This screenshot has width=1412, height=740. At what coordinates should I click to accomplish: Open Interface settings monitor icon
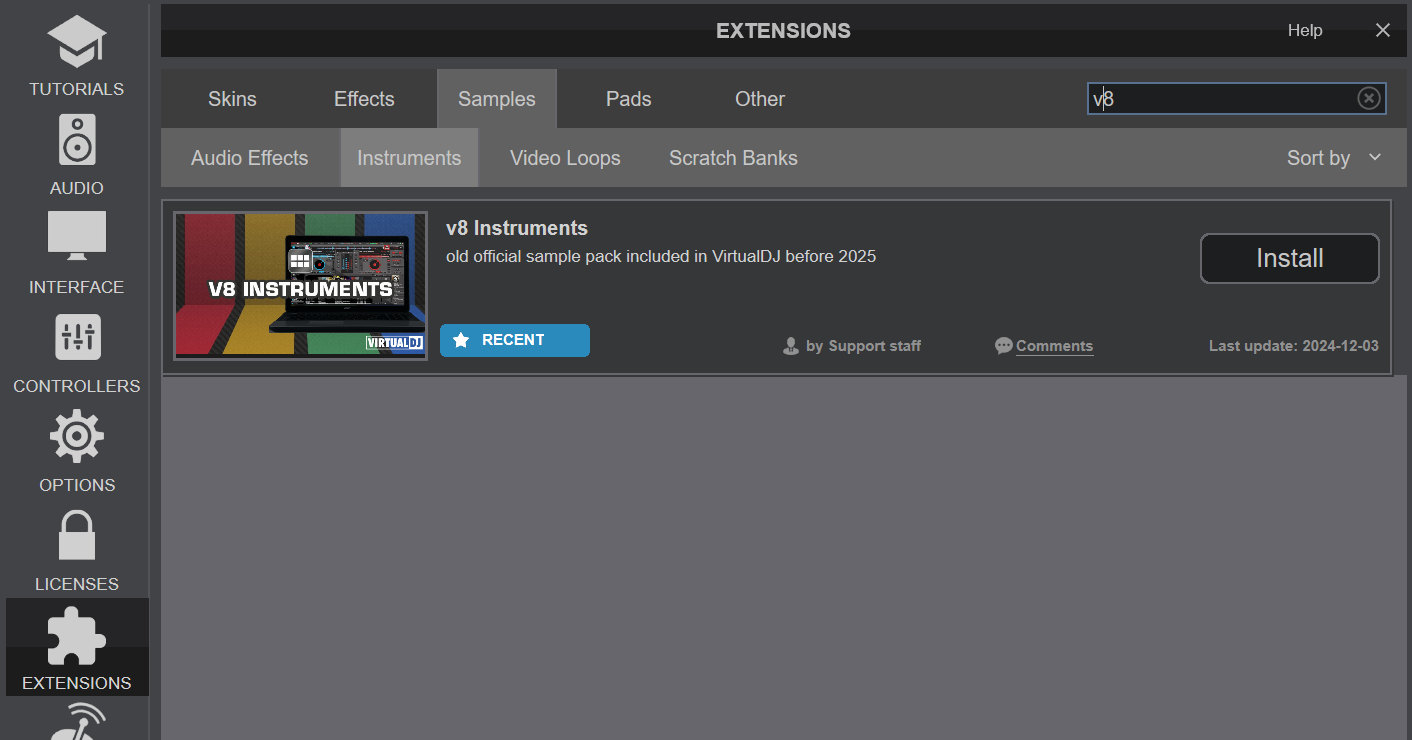(x=77, y=237)
